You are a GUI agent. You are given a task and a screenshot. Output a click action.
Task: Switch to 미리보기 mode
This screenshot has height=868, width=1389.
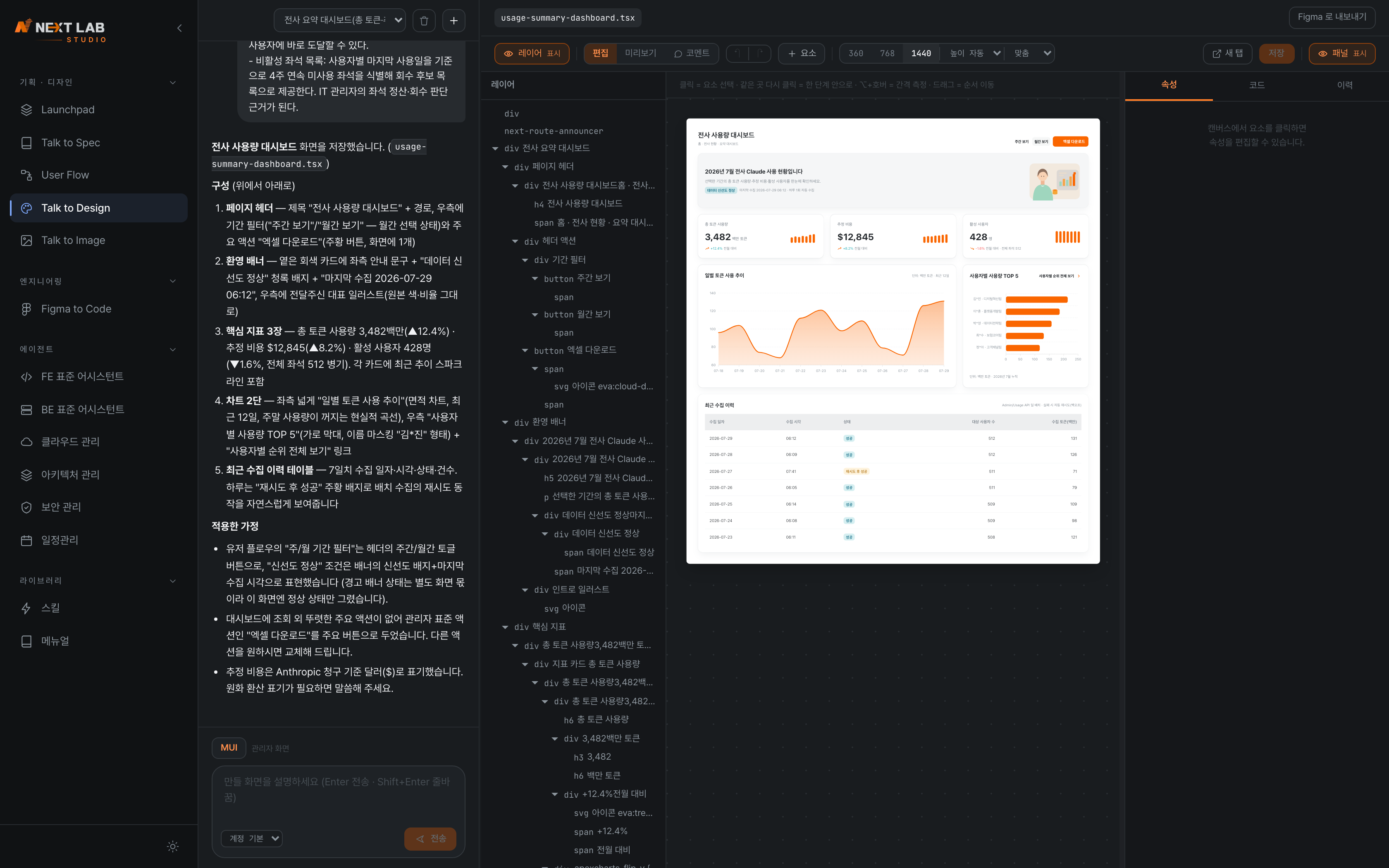(640, 53)
